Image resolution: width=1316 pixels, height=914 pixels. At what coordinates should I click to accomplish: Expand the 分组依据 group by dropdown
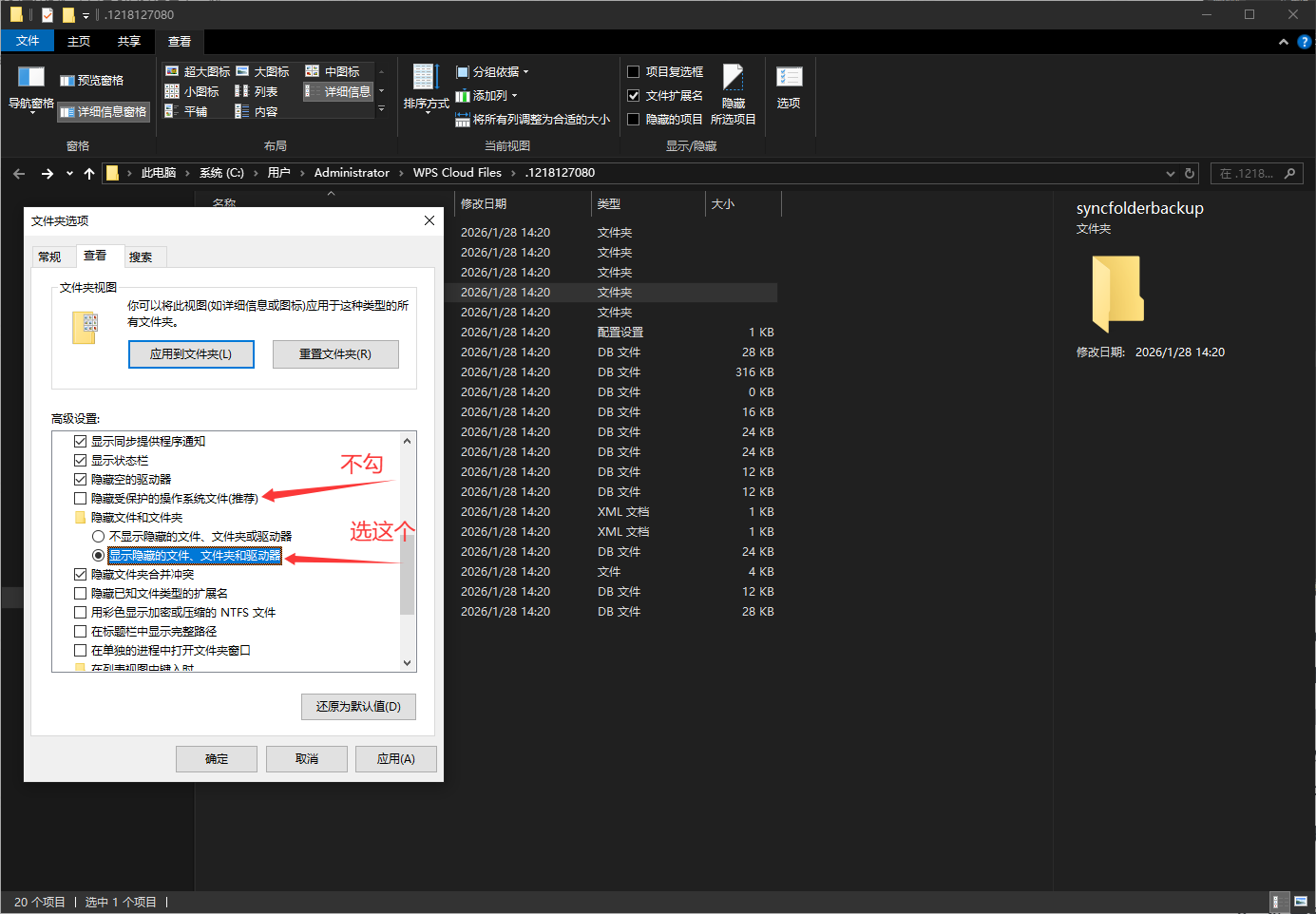click(492, 72)
